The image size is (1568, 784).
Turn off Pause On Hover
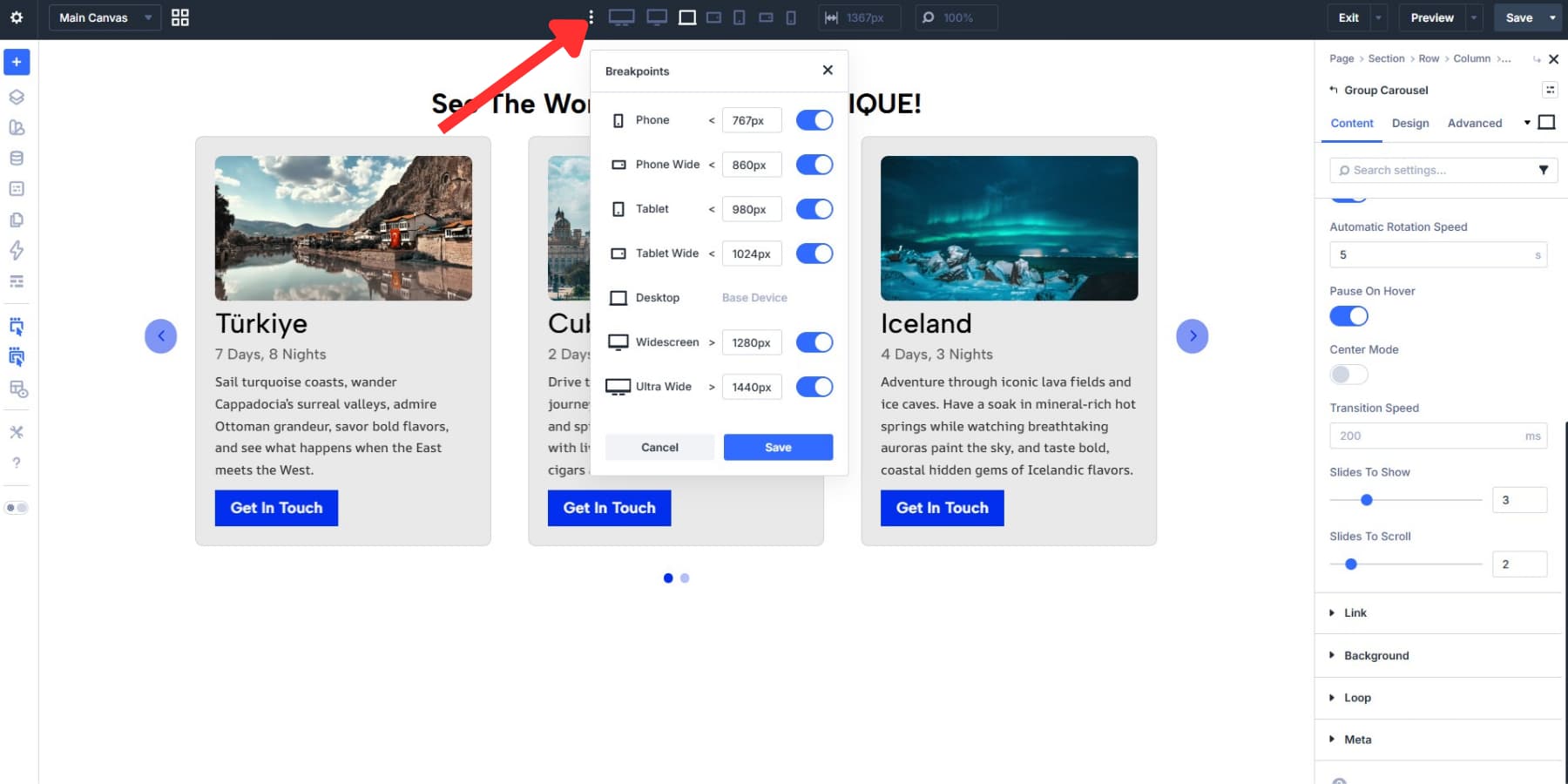[x=1348, y=315]
